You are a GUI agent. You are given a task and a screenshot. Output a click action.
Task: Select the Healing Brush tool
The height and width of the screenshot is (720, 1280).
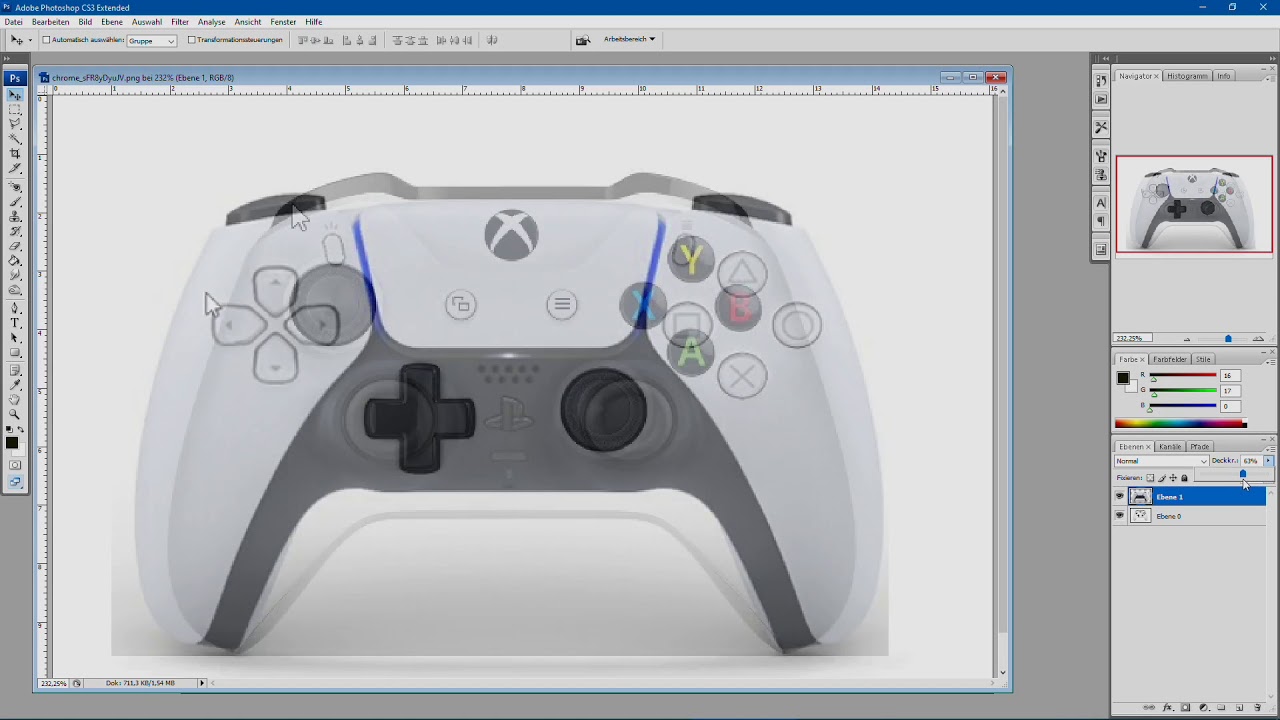point(15,188)
